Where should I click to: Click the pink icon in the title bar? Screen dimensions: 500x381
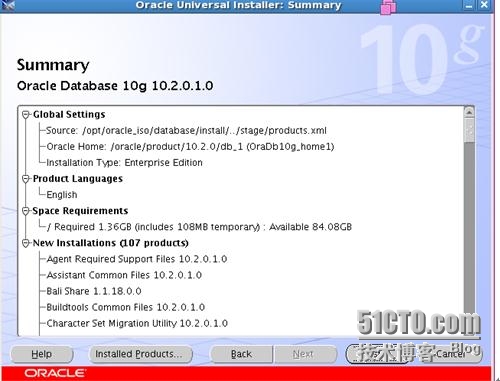(388, 7)
